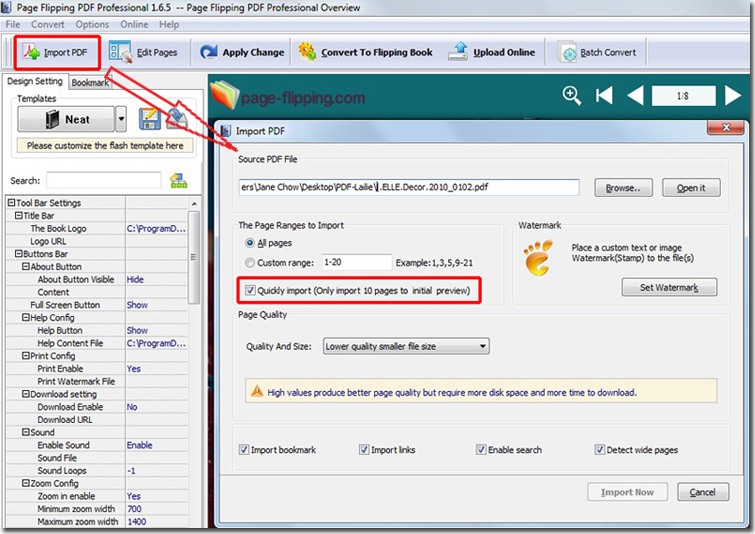Start Convert To Flipping Book
The width and height of the screenshot is (755, 534).
tap(365, 52)
